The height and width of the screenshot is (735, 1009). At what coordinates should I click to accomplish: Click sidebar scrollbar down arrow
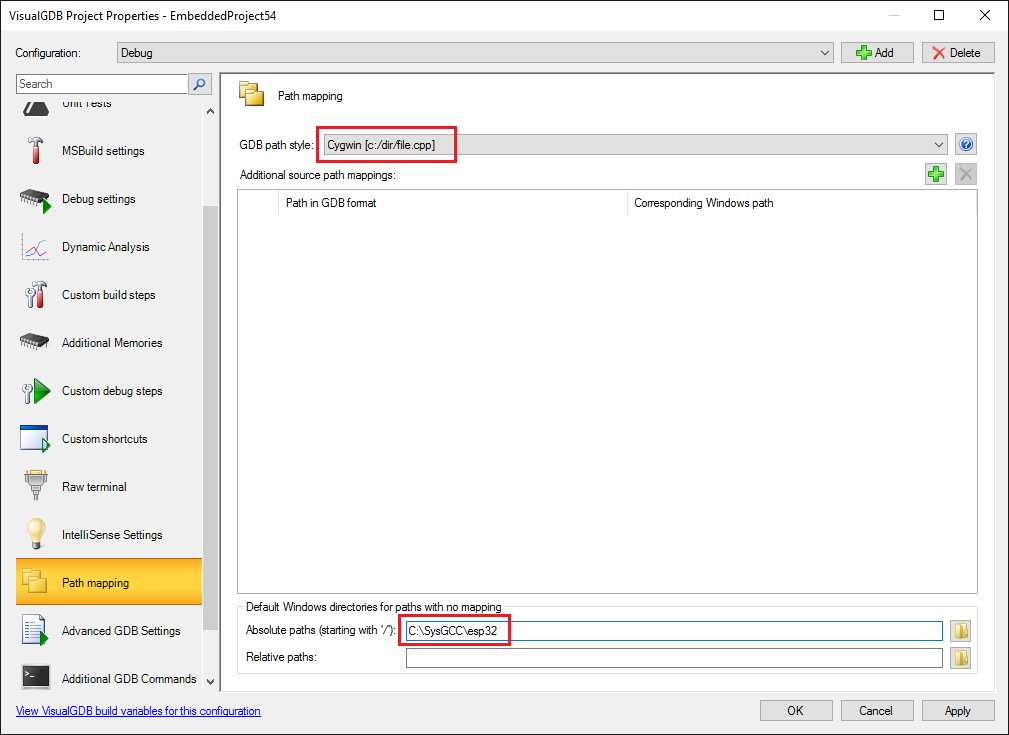click(x=210, y=682)
